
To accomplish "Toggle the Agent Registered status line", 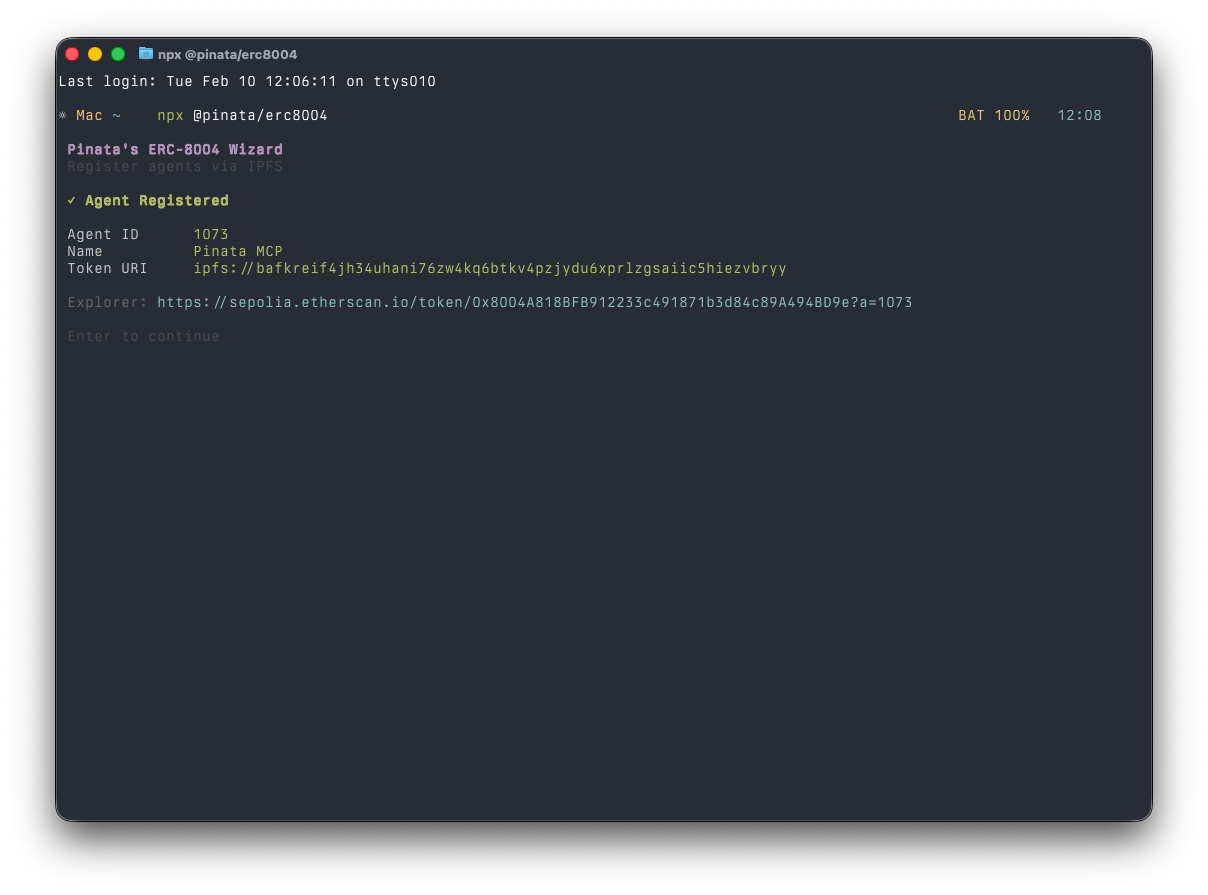I will click(156, 200).
